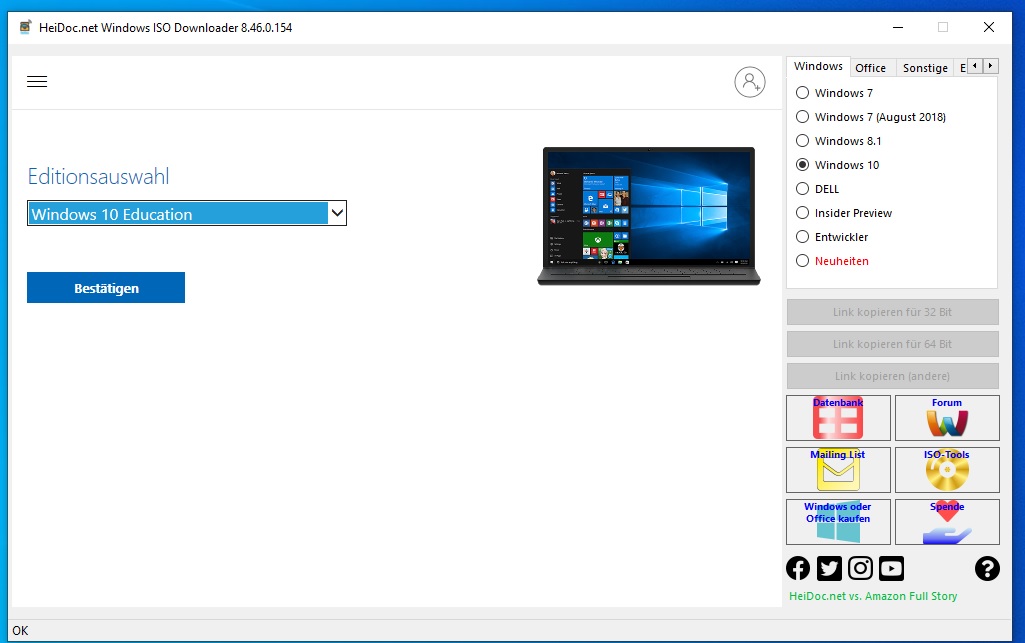The width and height of the screenshot is (1025, 643).
Task: Click Link kopieren (andere) button
Action: pyautogui.click(x=892, y=376)
